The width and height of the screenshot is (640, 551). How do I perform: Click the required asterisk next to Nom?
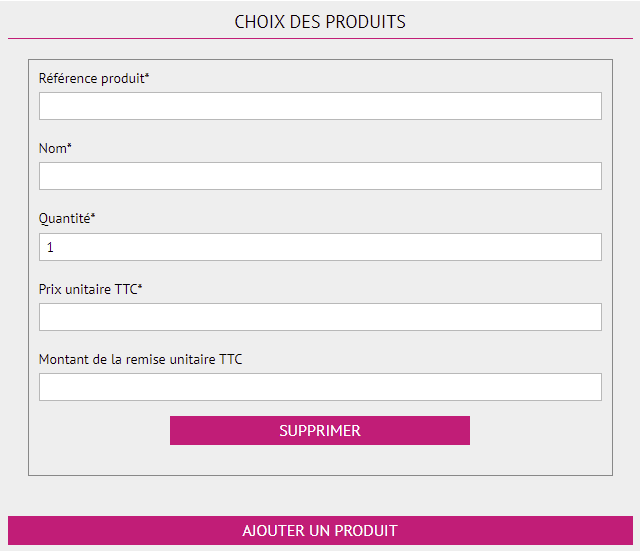[70, 147]
